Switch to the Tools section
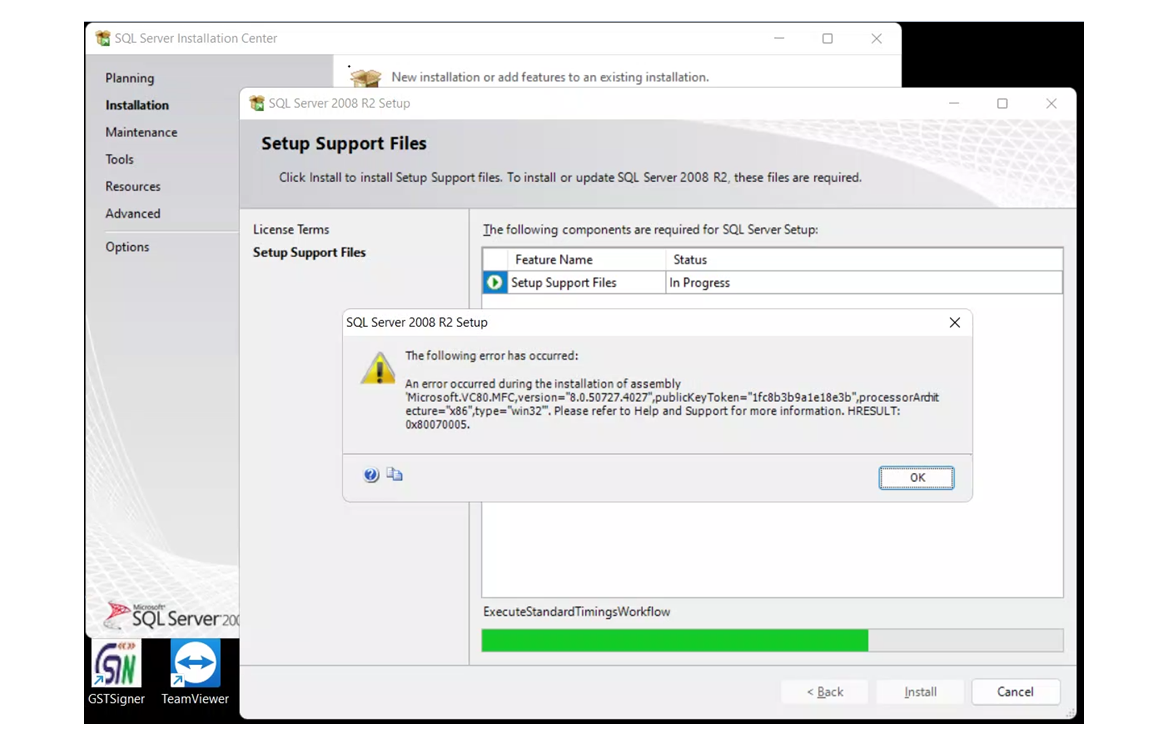Image resolution: width=1168 pixels, height=748 pixels. tap(119, 159)
